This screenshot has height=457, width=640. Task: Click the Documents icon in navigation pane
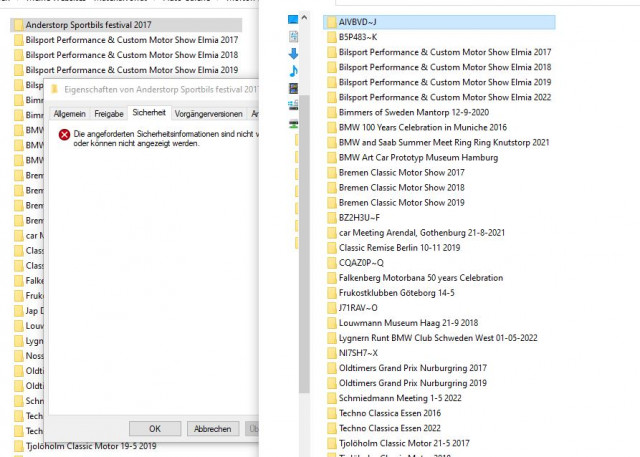point(293,36)
